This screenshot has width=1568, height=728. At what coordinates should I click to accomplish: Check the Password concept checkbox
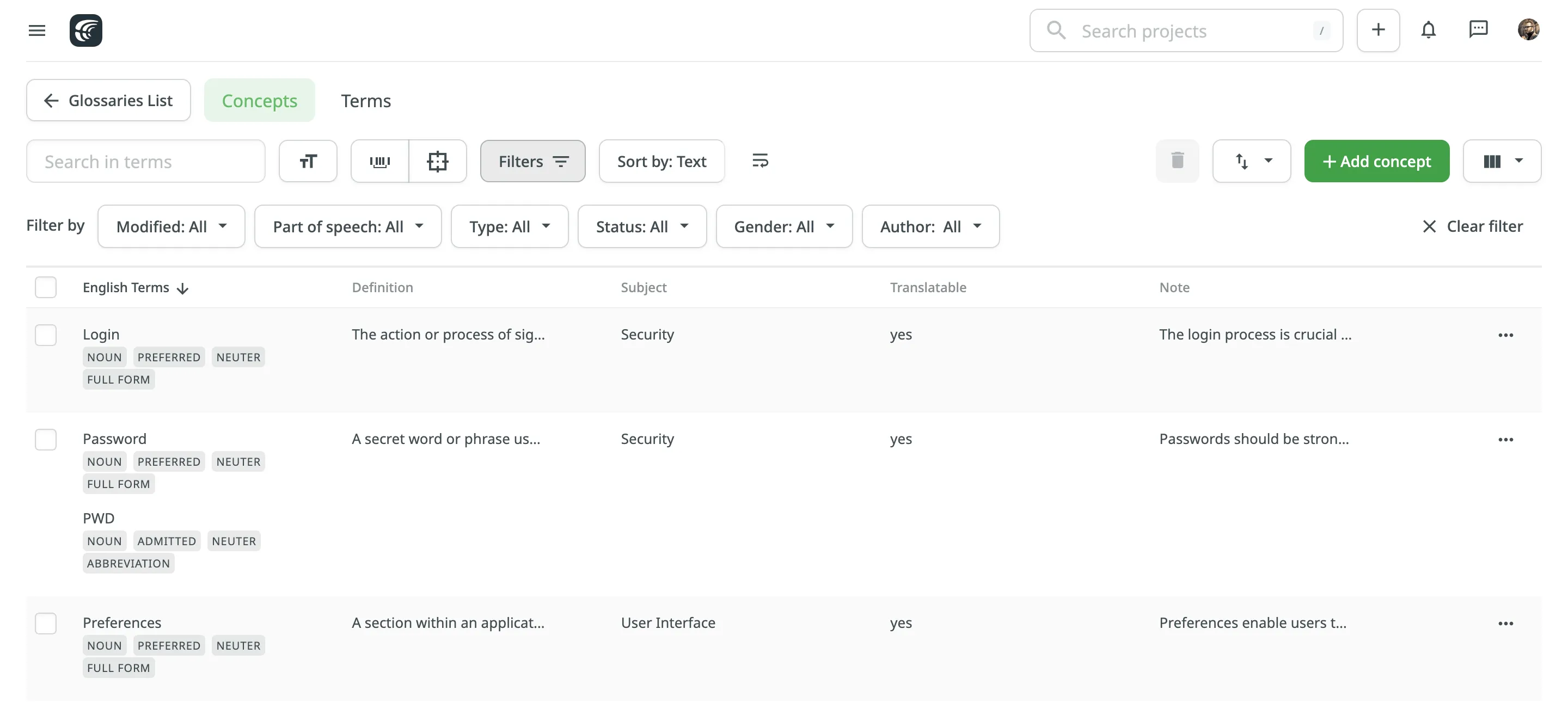tap(46, 440)
